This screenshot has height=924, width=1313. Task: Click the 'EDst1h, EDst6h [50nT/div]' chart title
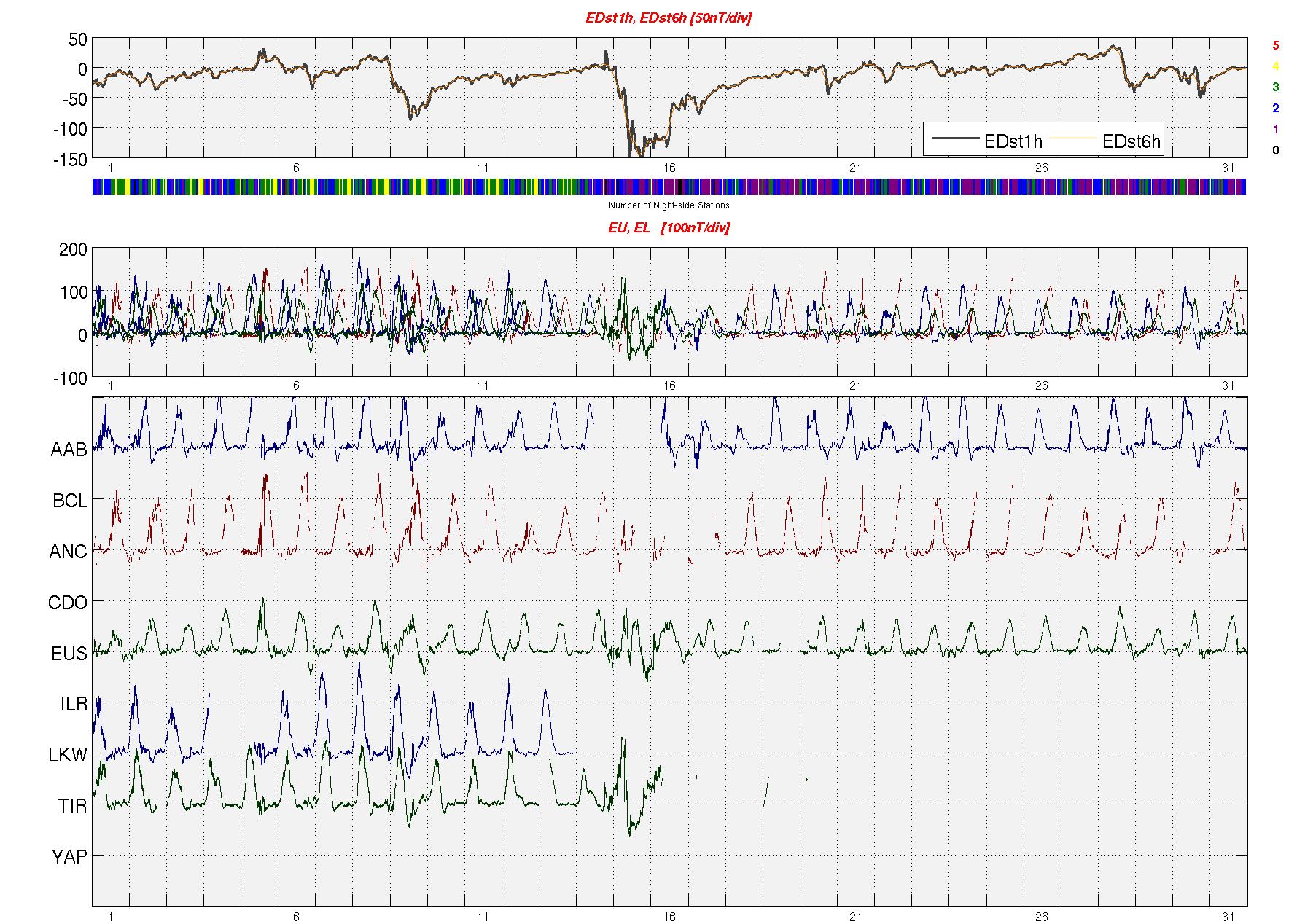coord(669,18)
